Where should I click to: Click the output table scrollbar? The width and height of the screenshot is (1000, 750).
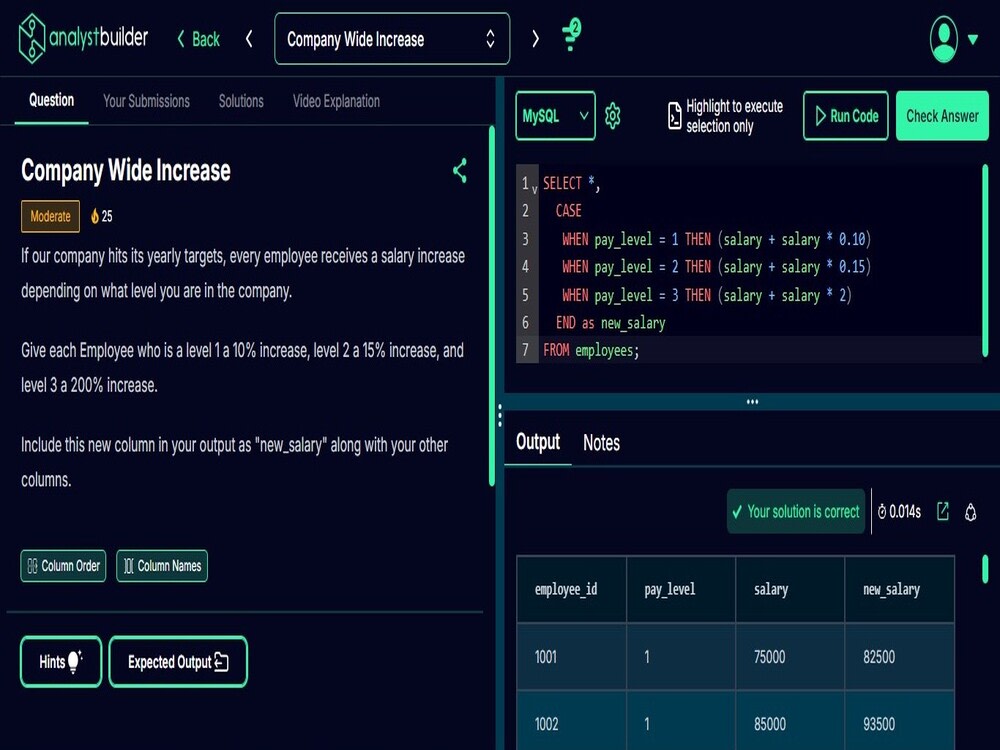985,569
